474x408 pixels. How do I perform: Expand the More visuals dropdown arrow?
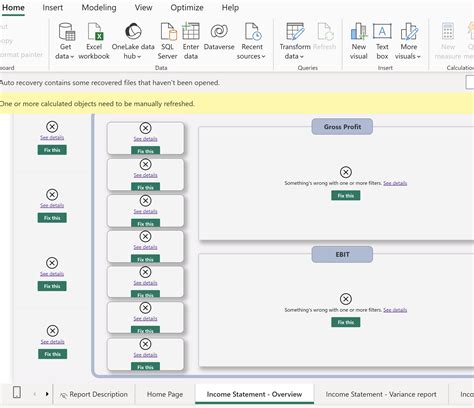(x=419, y=57)
